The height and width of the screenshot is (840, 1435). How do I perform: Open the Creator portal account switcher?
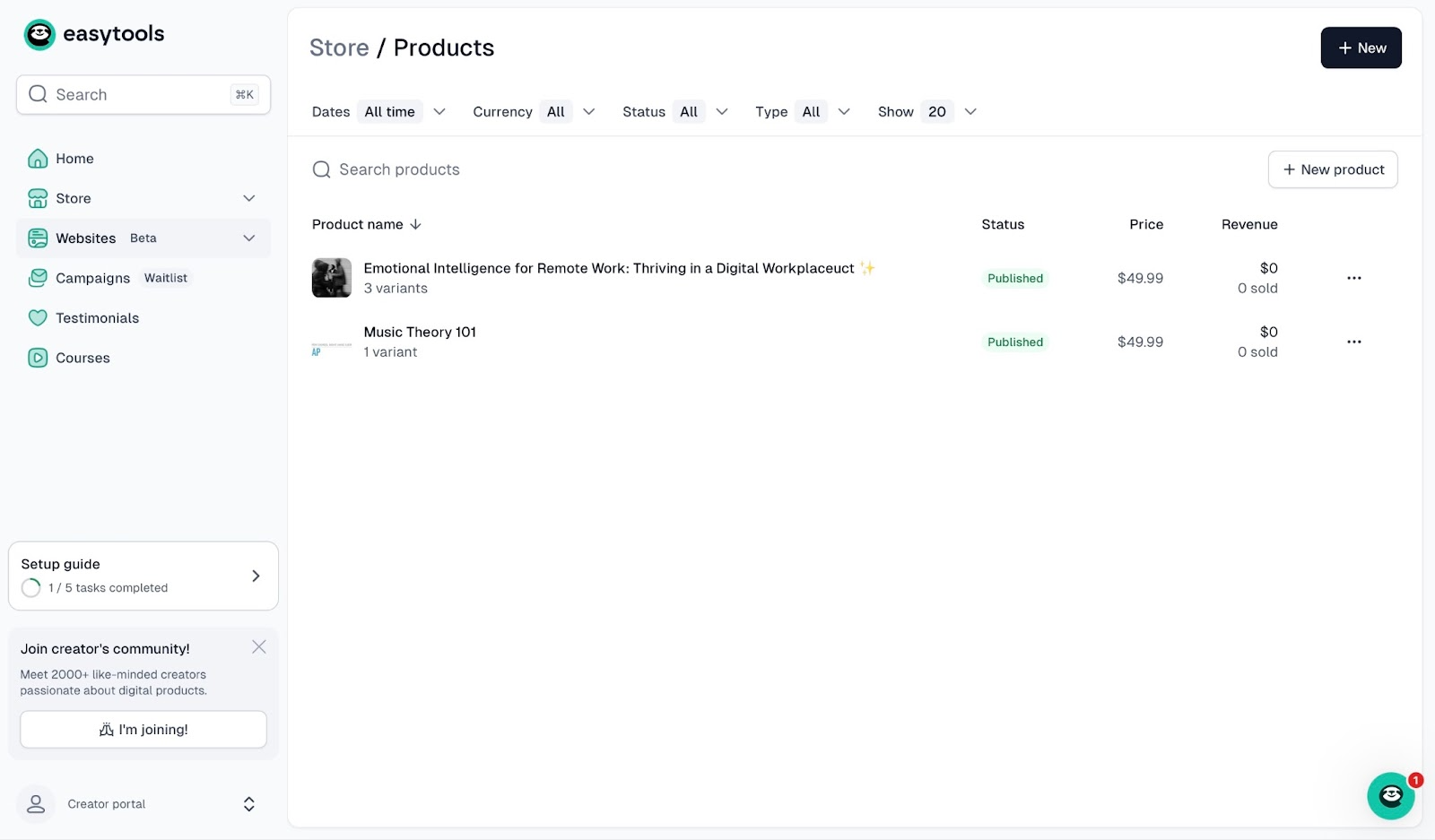143,804
